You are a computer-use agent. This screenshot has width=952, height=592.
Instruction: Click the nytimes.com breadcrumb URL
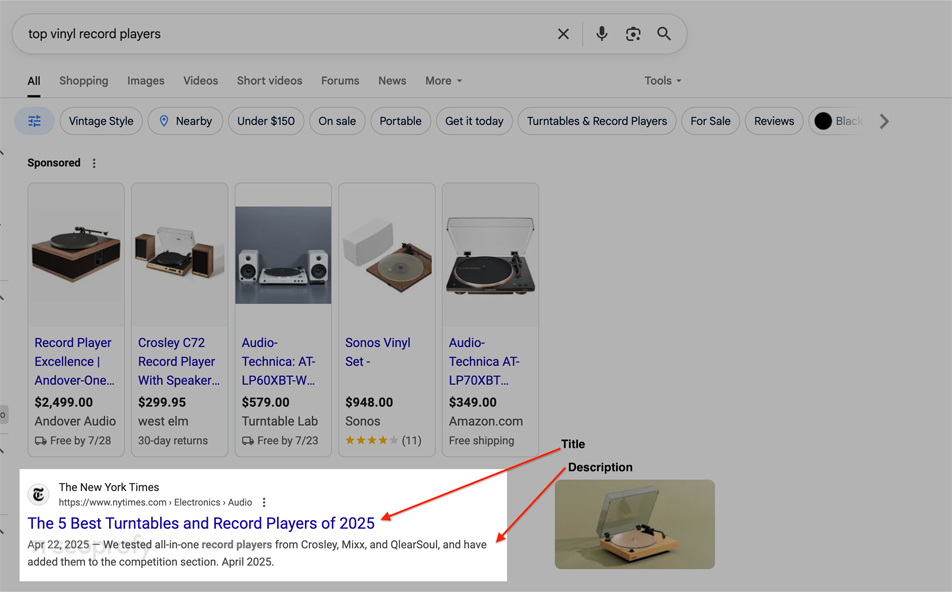pos(155,503)
